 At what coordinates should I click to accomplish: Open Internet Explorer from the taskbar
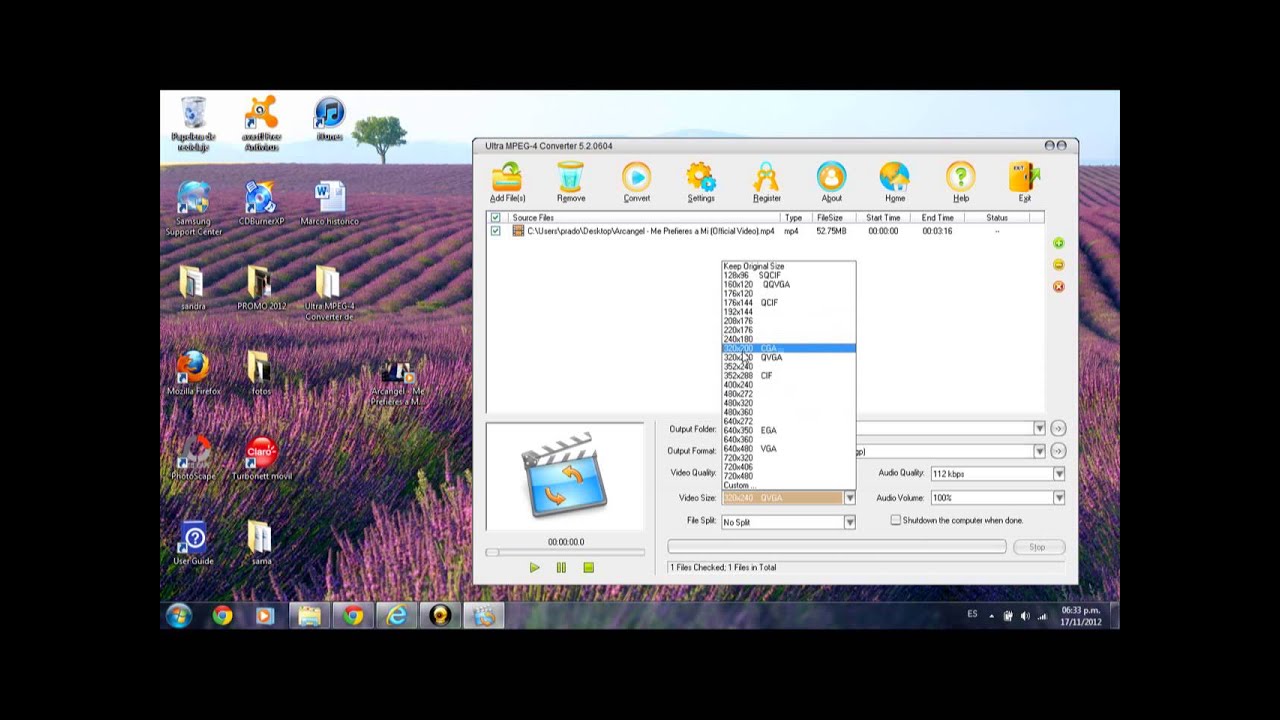pos(396,616)
